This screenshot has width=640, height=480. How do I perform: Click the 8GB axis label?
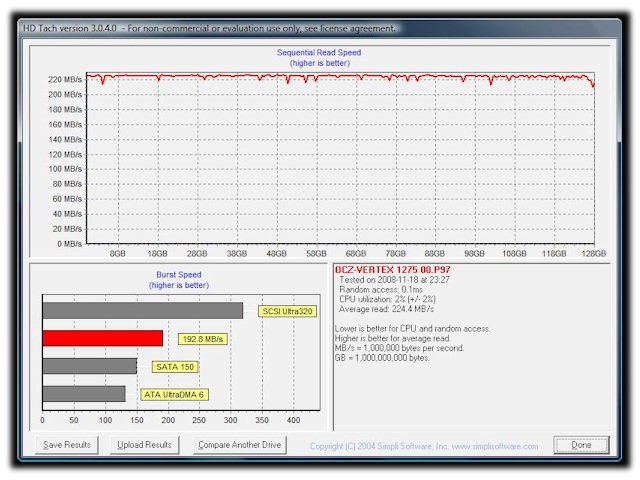click(118, 253)
